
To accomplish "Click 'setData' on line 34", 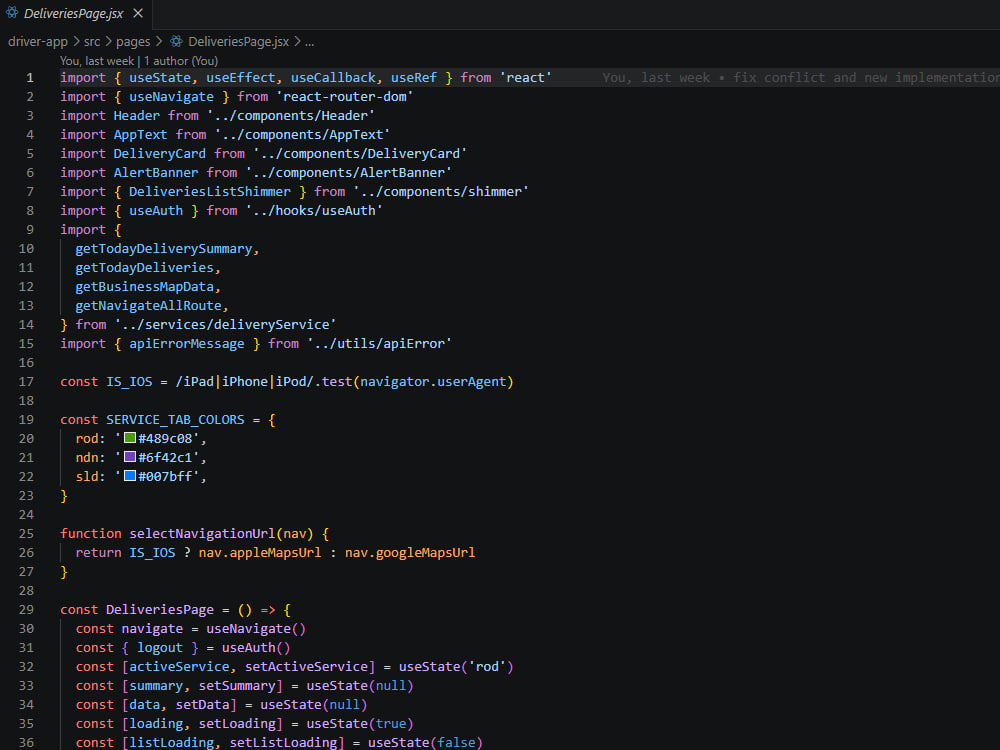I will [202, 705].
